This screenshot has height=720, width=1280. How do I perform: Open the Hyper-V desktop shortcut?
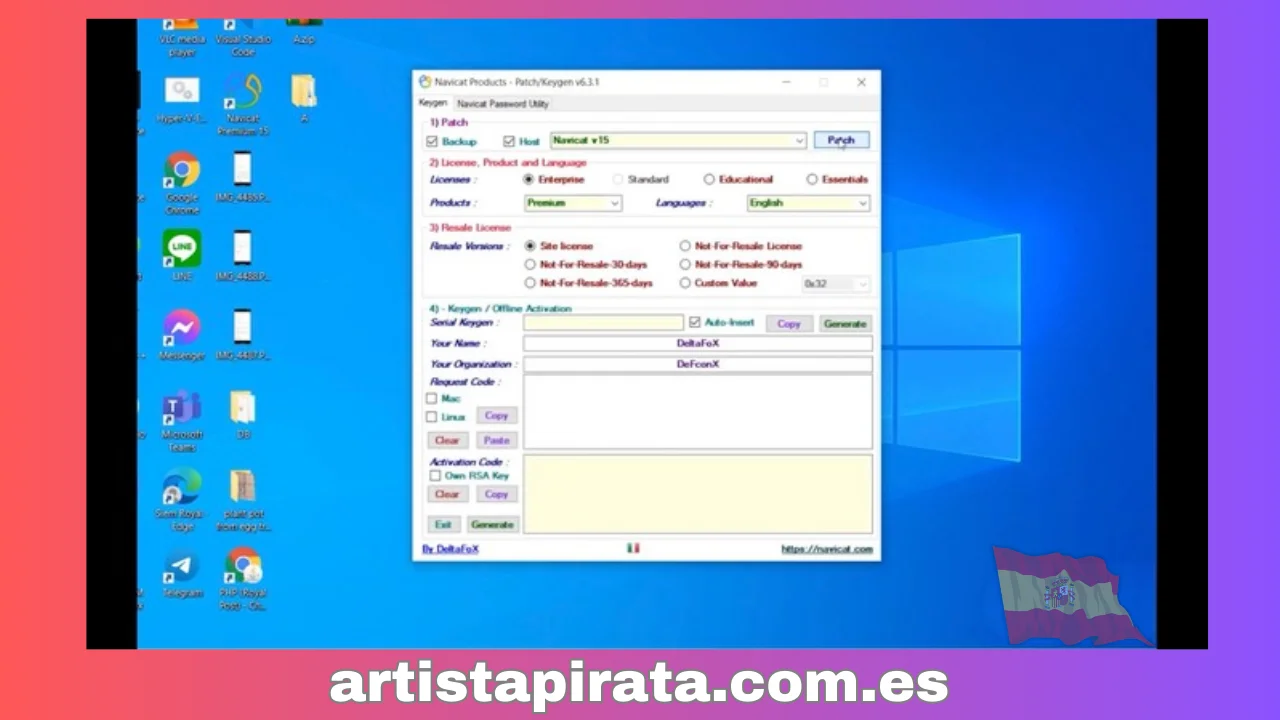coord(182,100)
